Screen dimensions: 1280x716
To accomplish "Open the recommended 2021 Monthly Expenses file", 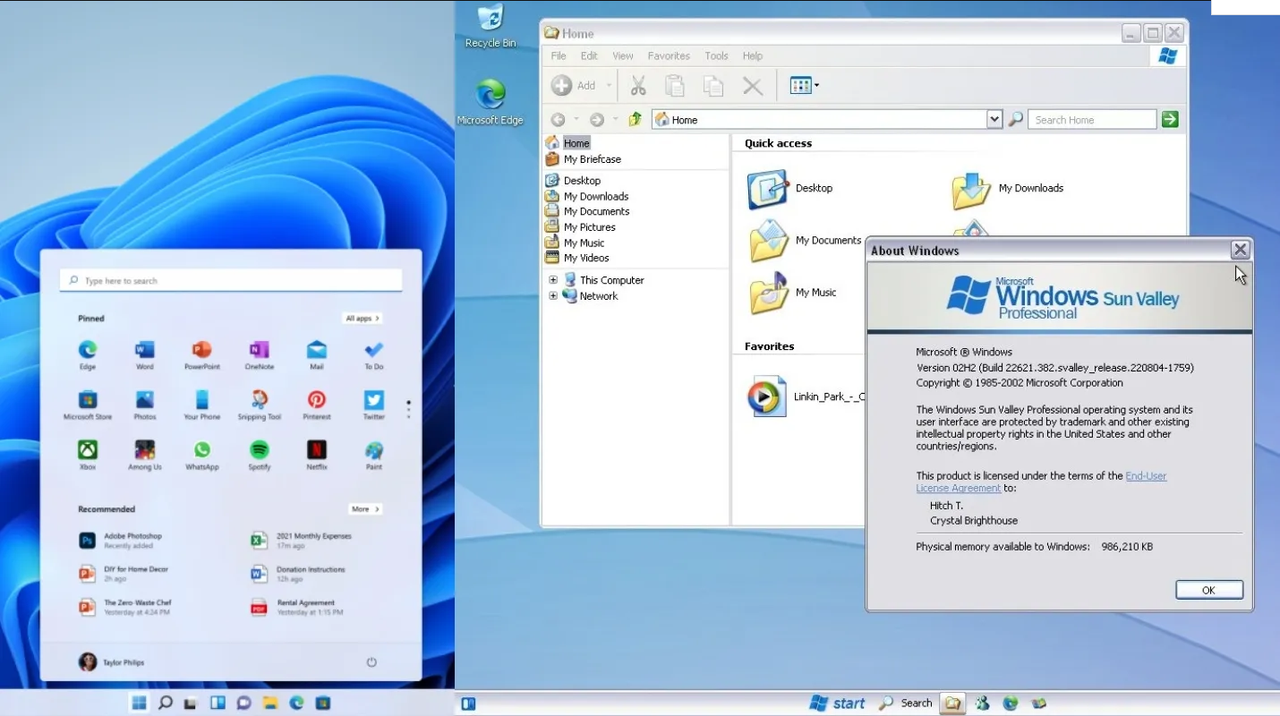I will pos(301,540).
